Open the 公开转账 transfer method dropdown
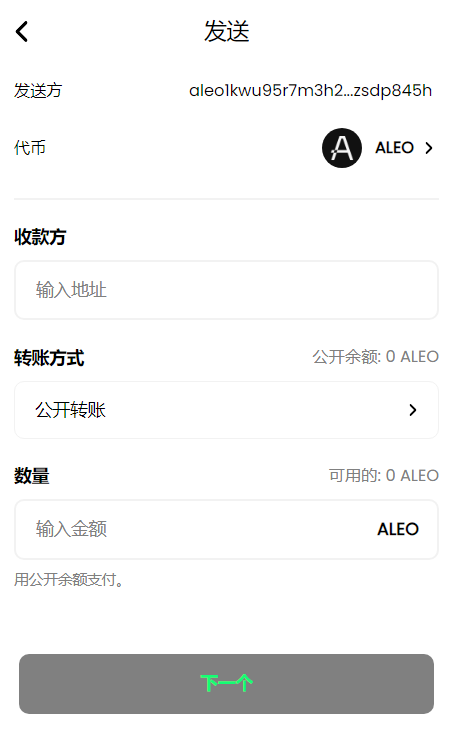The height and width of the screenshot is (736, 456). pos(226,410)
